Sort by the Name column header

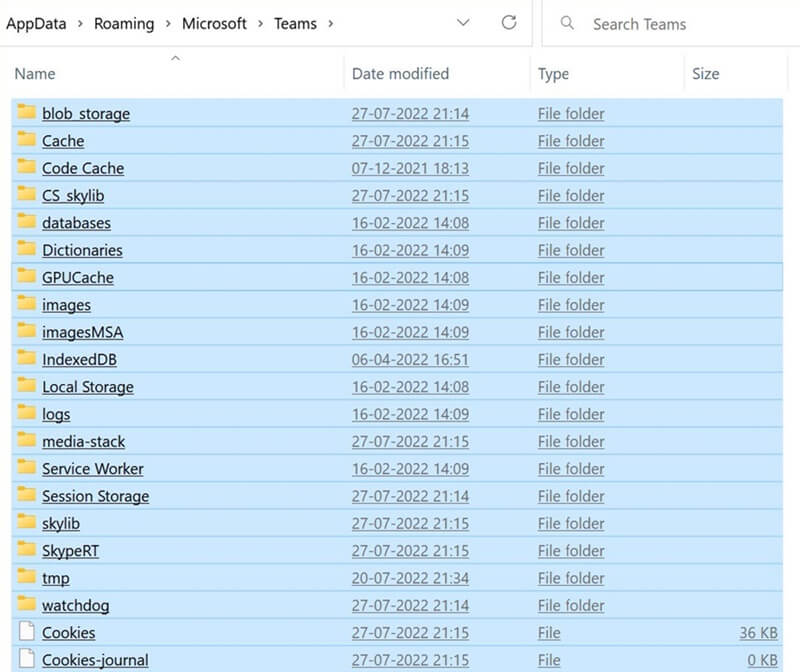(x=35, y=74)
